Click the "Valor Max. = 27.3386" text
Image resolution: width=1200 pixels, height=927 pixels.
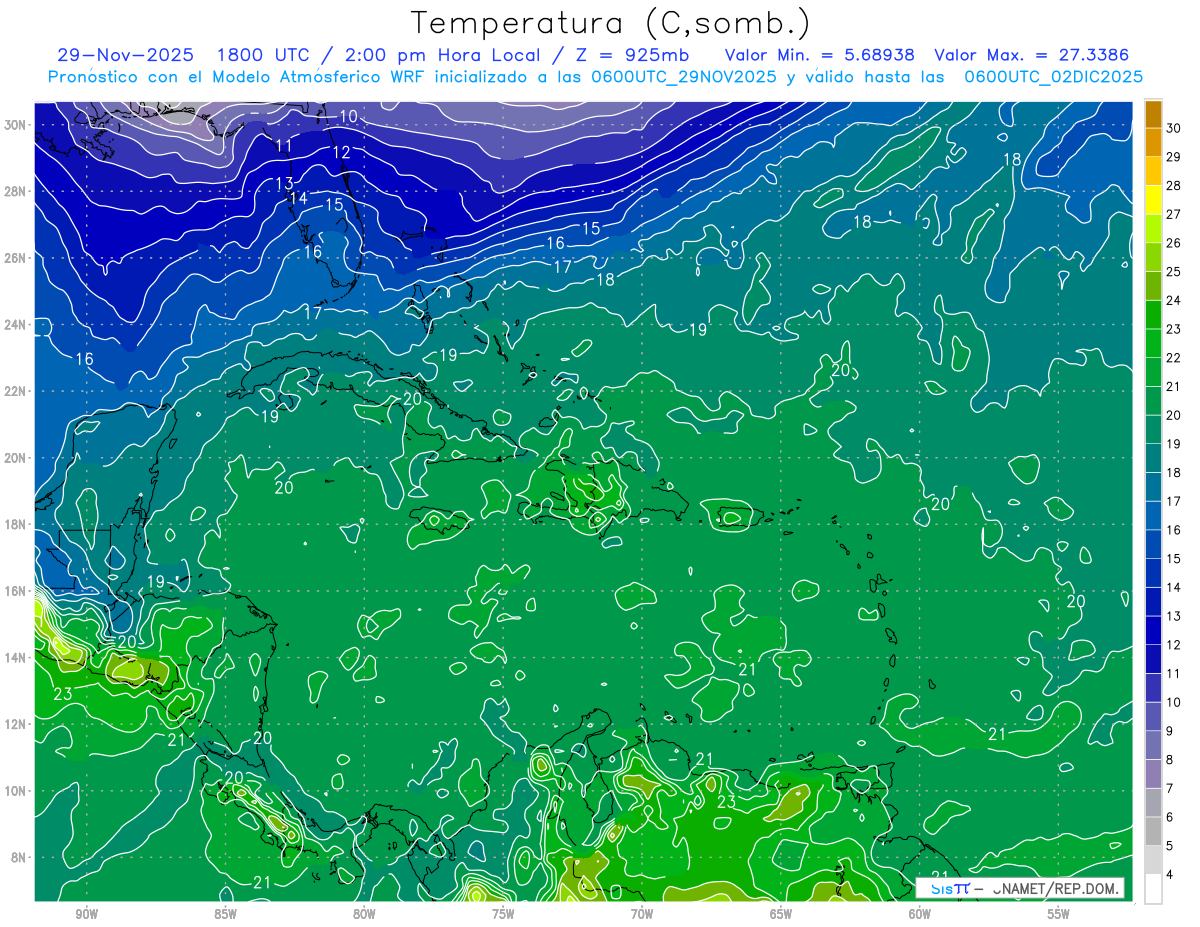[1032, 55]
